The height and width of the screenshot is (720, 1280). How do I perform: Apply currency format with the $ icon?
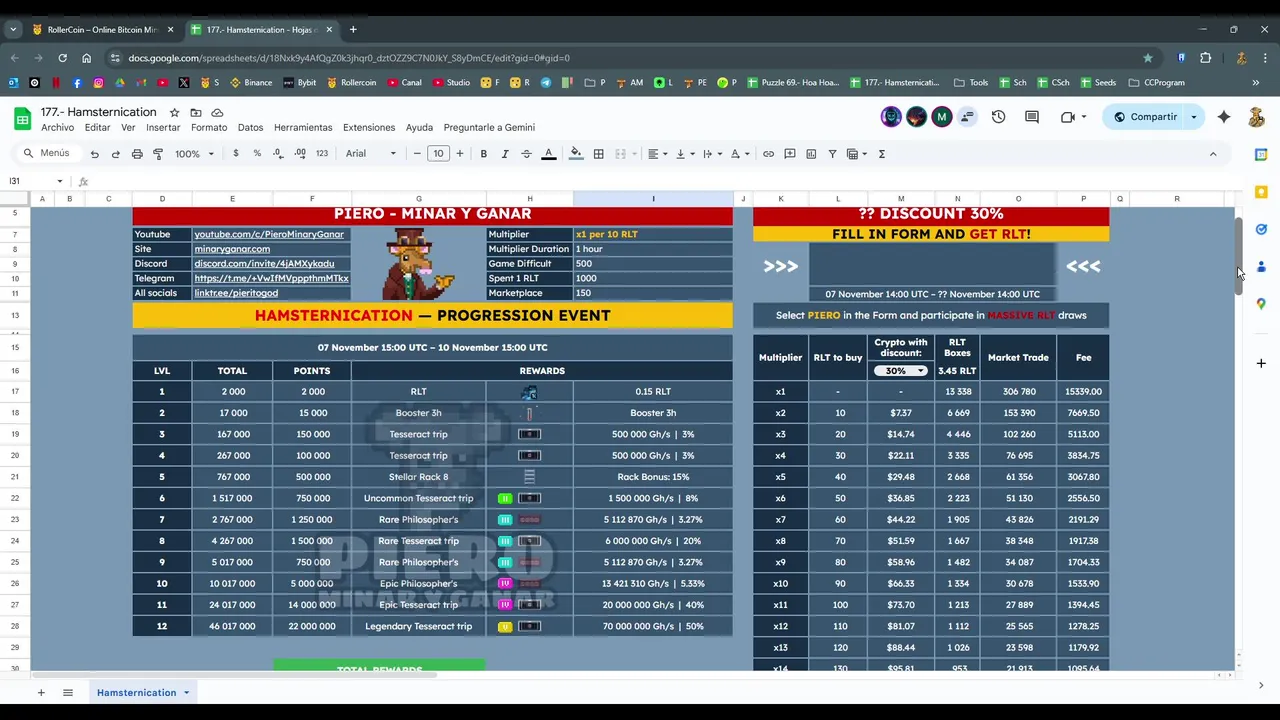[236, 154]
